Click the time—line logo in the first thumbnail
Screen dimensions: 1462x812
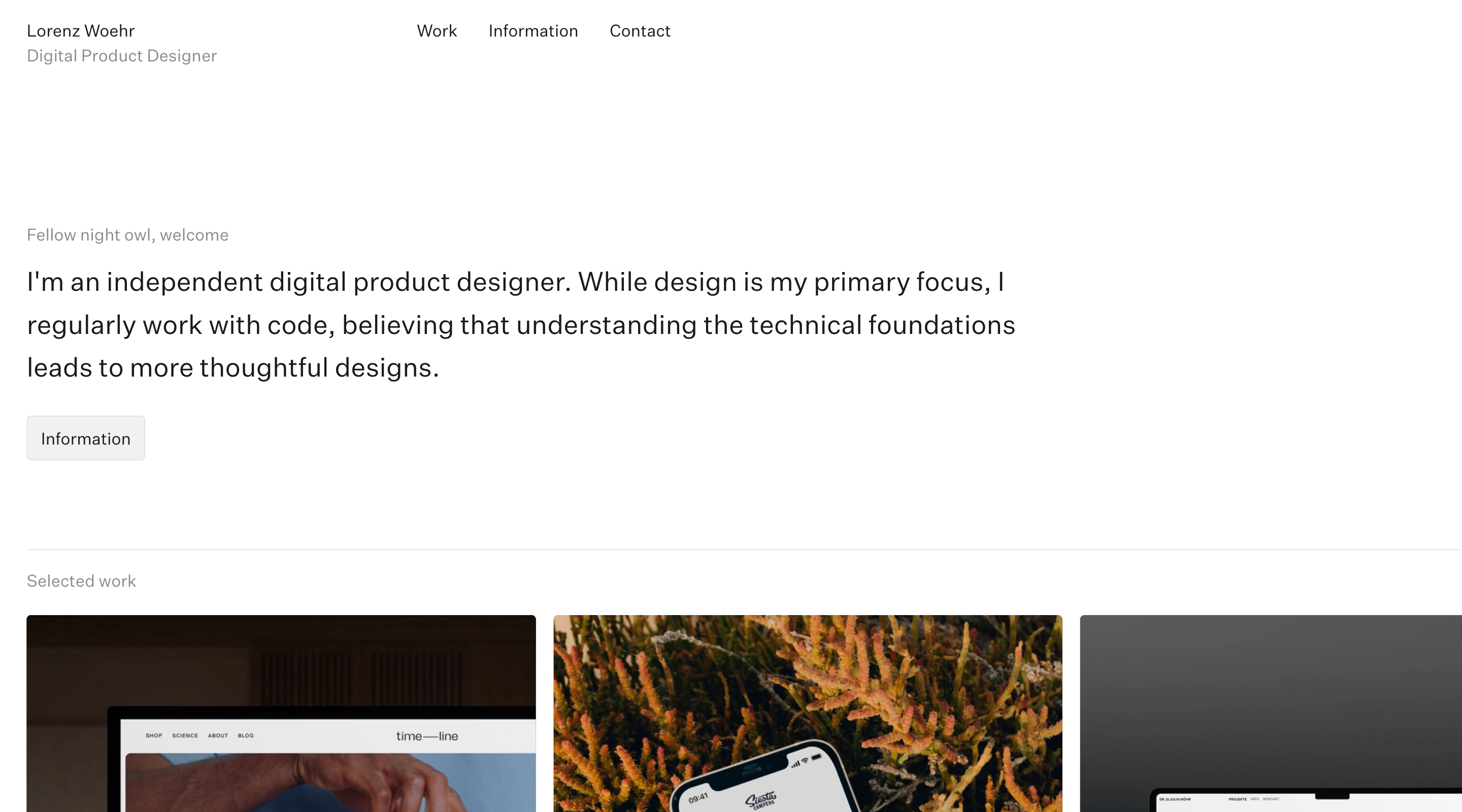point(427,735)
